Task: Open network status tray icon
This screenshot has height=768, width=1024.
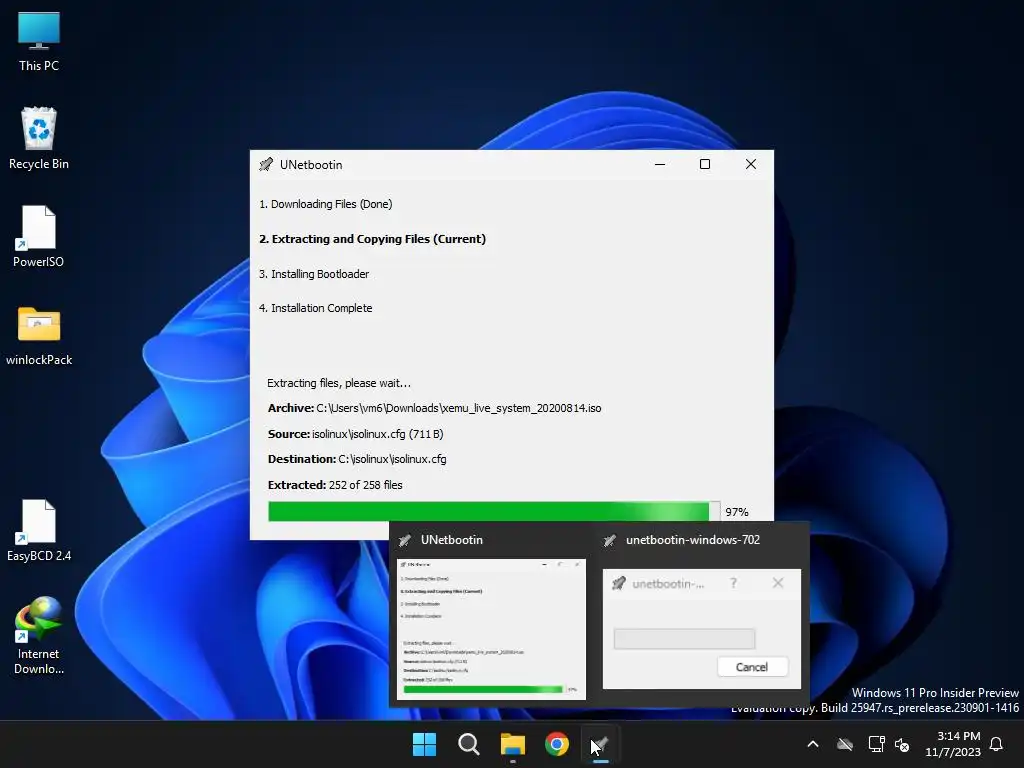Action: [x=876, y=744]
